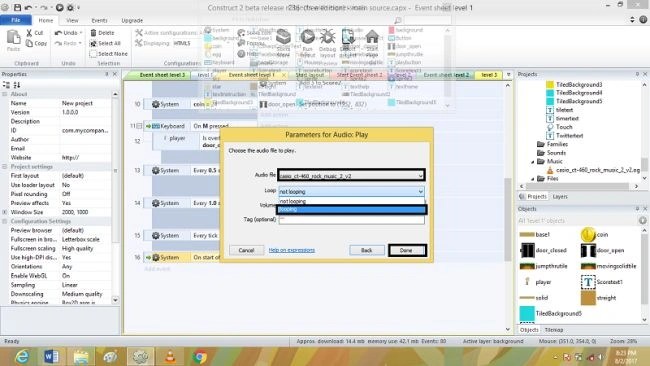Select the jumpthrutile object icon
650x366 pixels.
tap(527, 266)
